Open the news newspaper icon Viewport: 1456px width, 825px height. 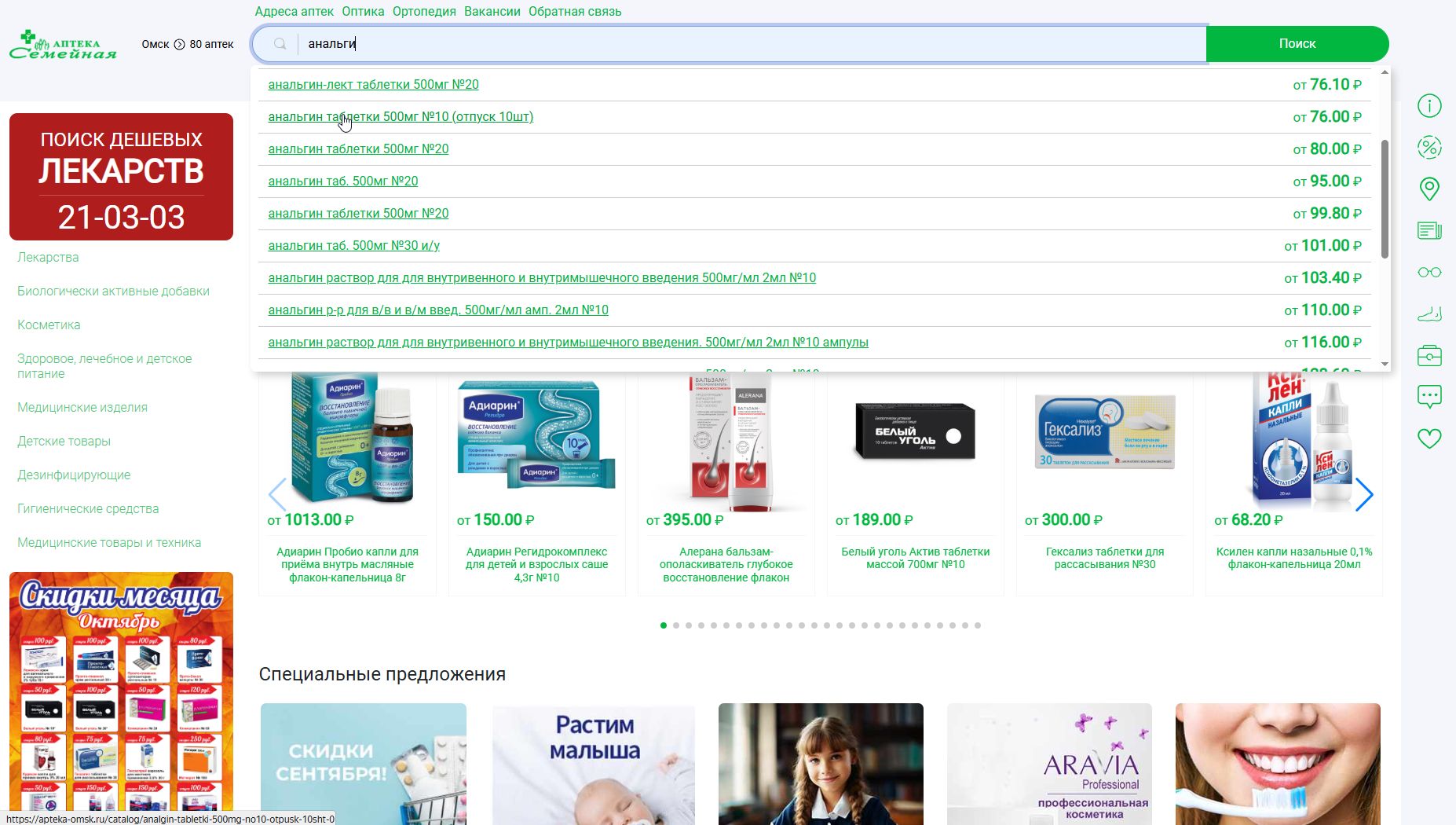point(1429,230)
